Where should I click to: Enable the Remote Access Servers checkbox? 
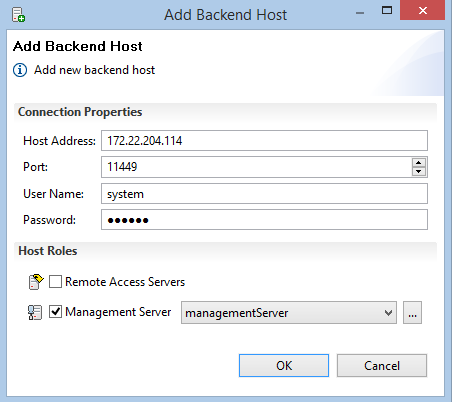tap(55, 282)
